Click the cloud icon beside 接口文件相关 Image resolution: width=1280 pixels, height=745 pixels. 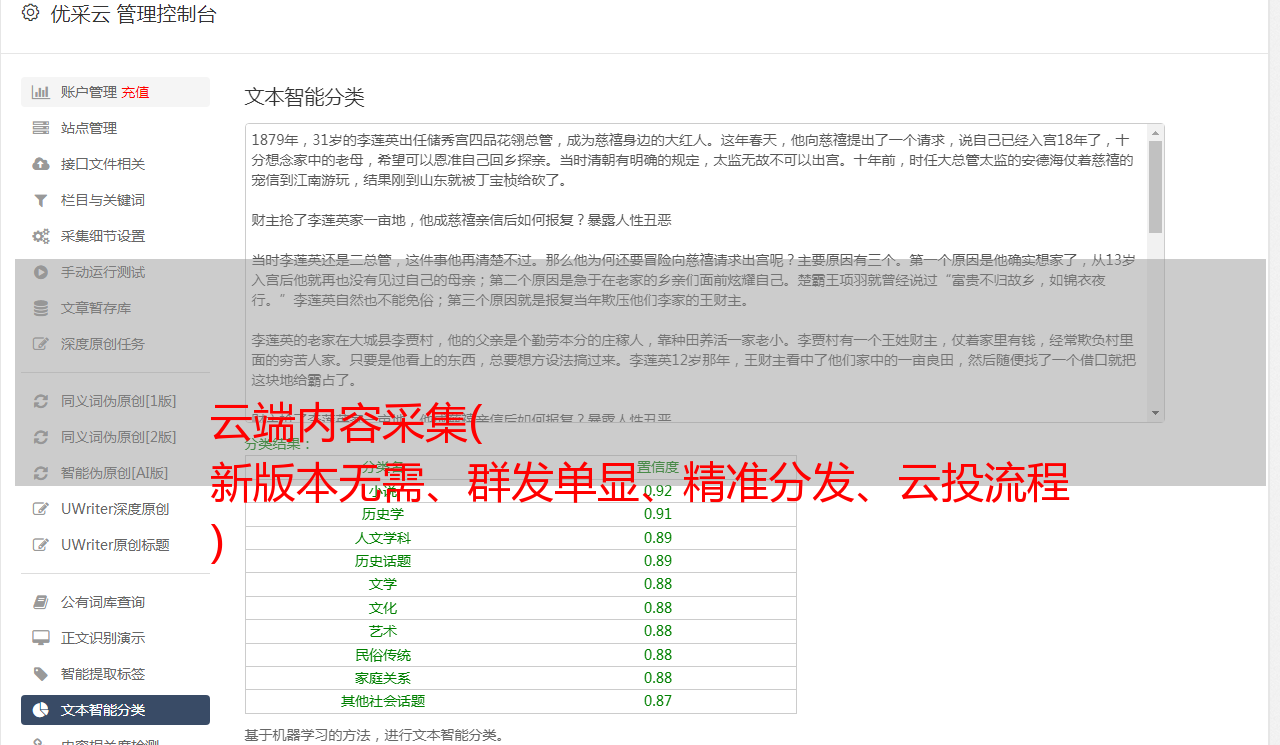click(41, 164)
